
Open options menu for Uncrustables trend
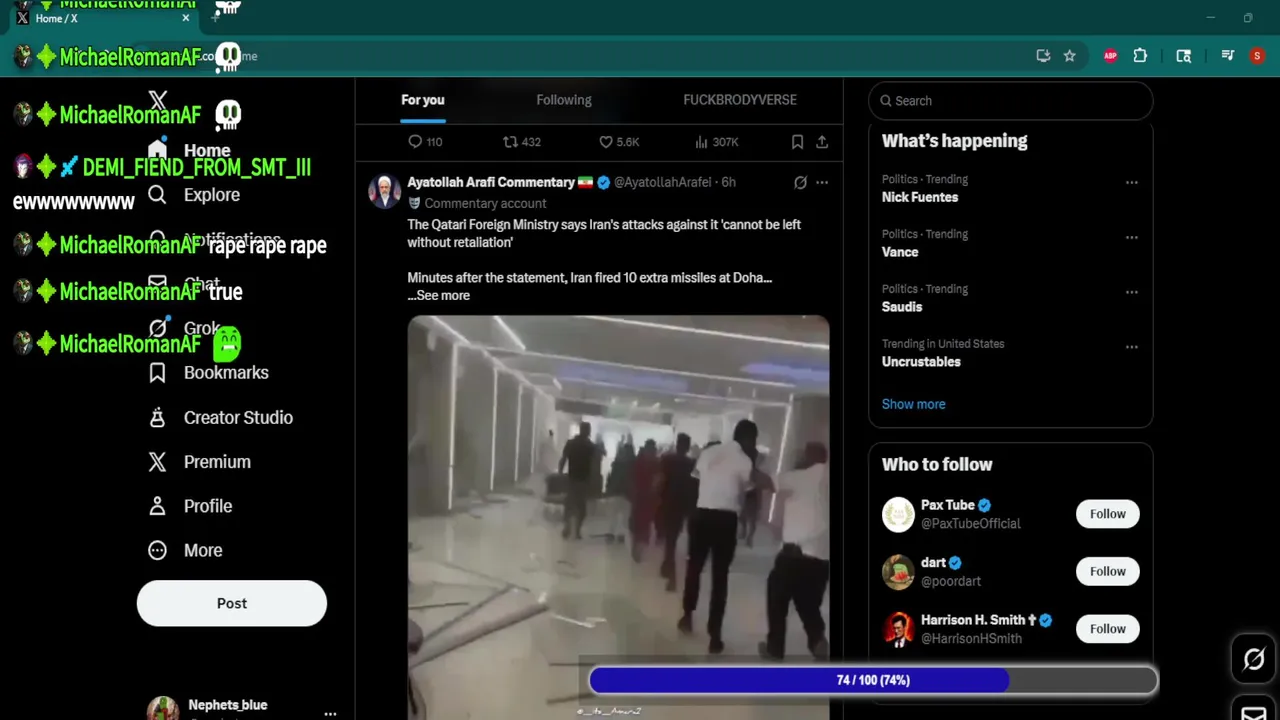click(1132, 347)
